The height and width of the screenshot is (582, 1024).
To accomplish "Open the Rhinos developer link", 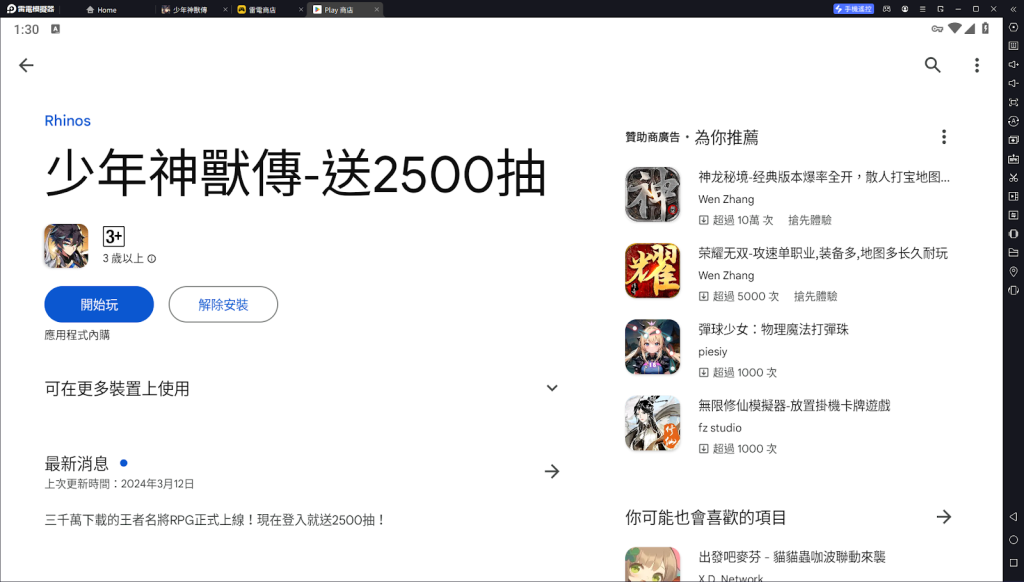I will coord(67,121).
